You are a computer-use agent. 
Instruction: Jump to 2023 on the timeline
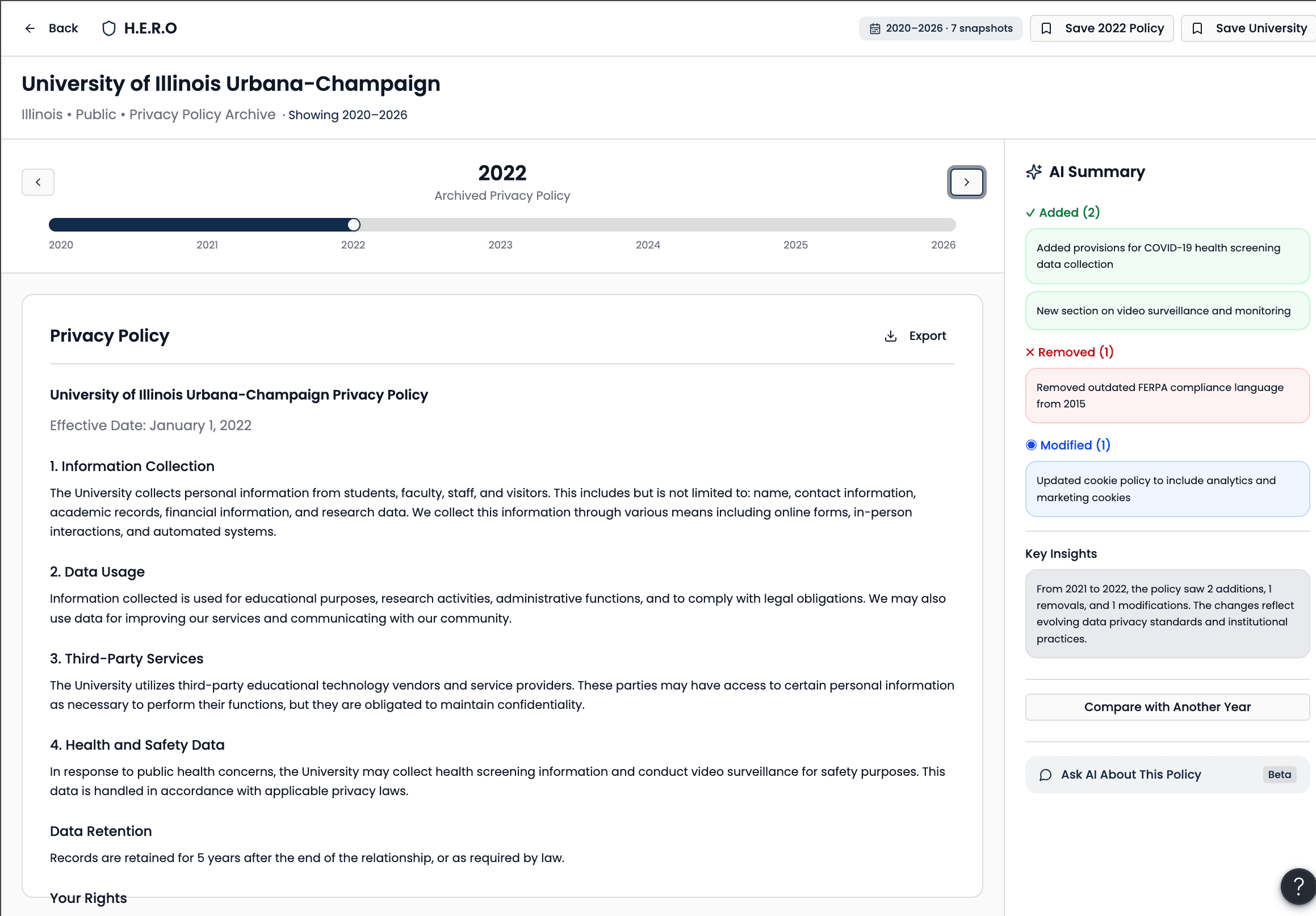500,245
